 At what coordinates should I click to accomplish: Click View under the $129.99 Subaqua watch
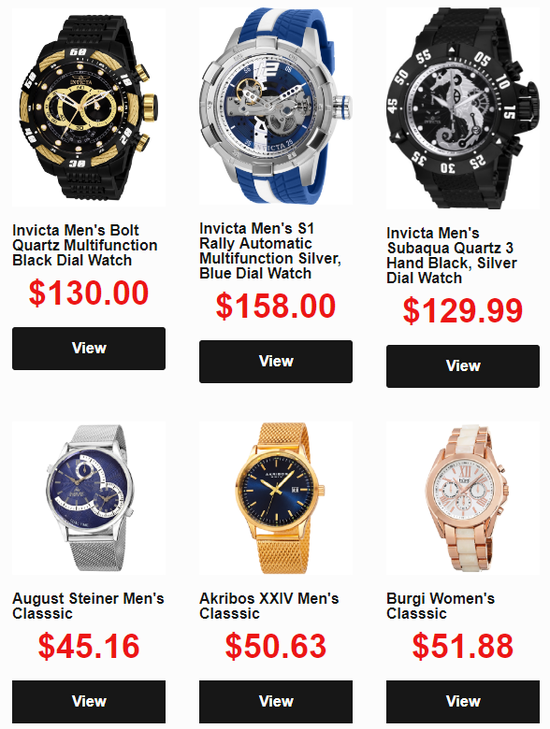tap(463, 366)
